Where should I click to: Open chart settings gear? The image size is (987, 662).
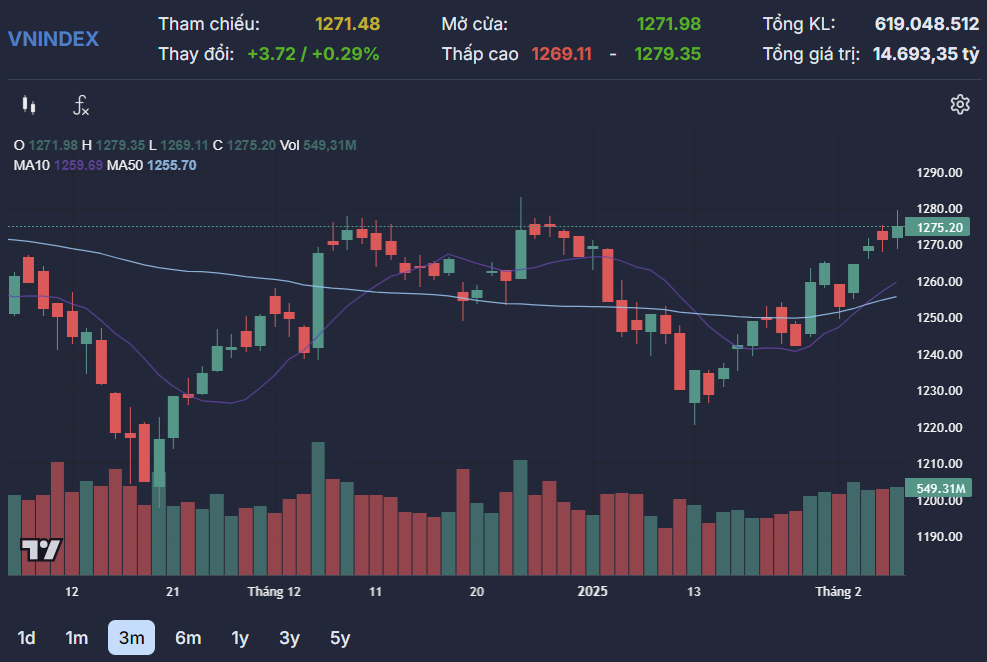[x=960, y=105]
